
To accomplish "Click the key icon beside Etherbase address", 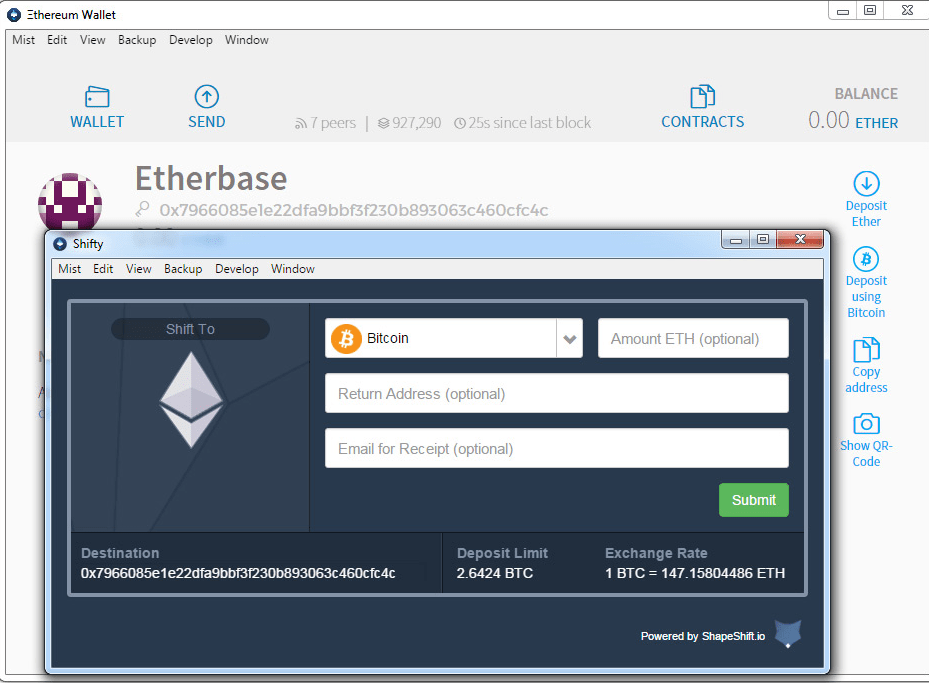I will click(x=142, y=209).
